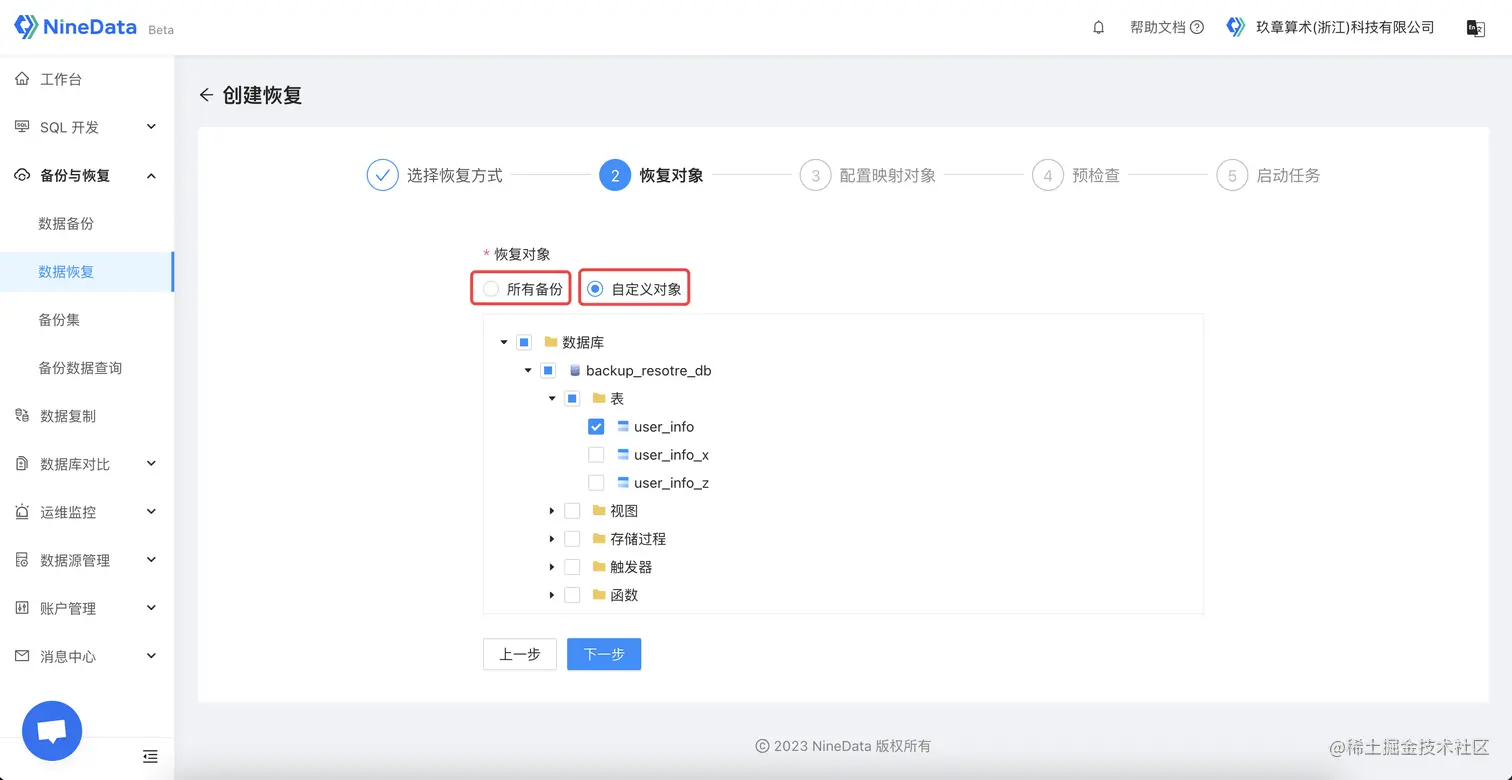1512x780 pixels.
Task: Open the NineData logo on the top bar
Action: pyautogui.click(x=75, y=26)
